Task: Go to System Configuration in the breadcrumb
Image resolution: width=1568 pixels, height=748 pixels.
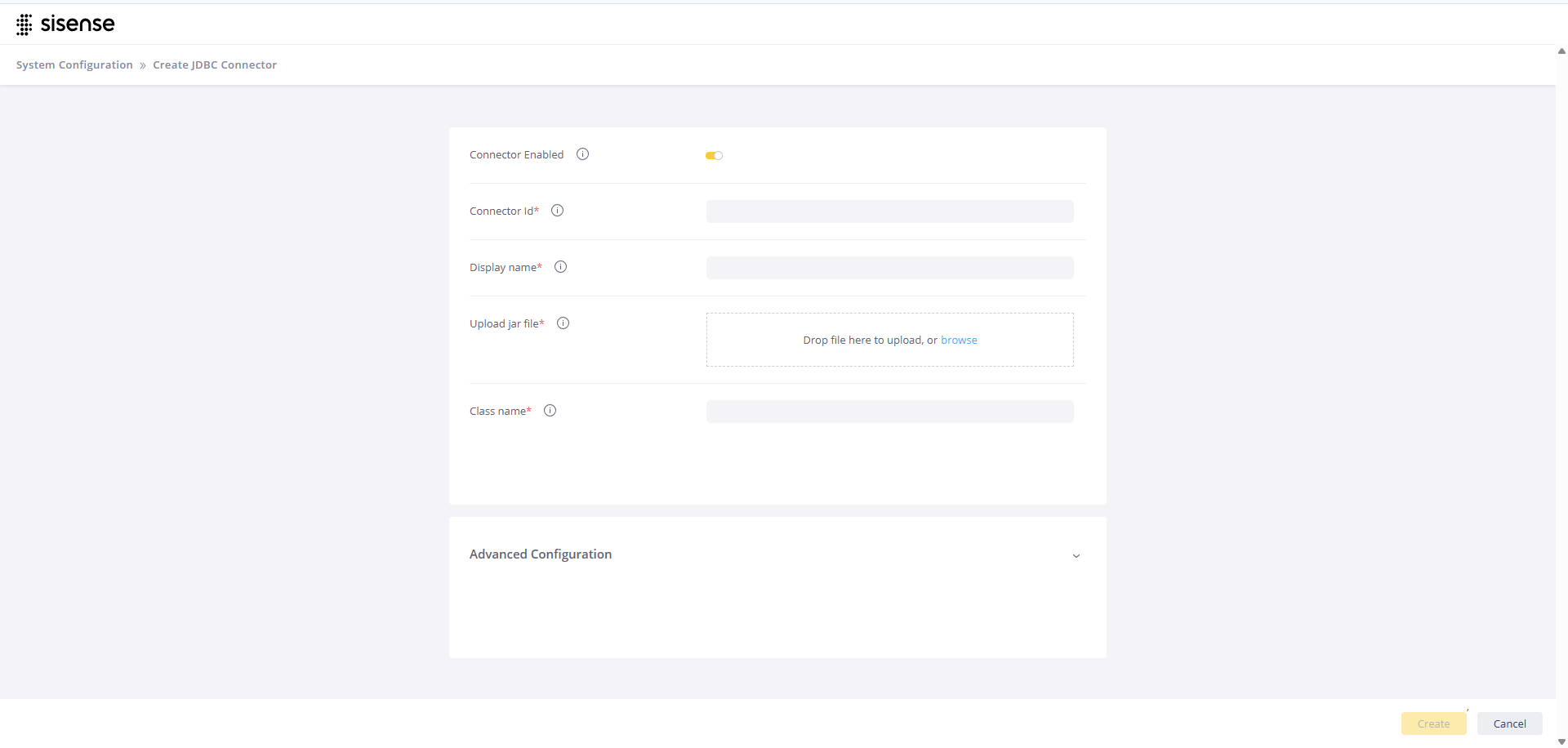Action: (x=74, y=65)
